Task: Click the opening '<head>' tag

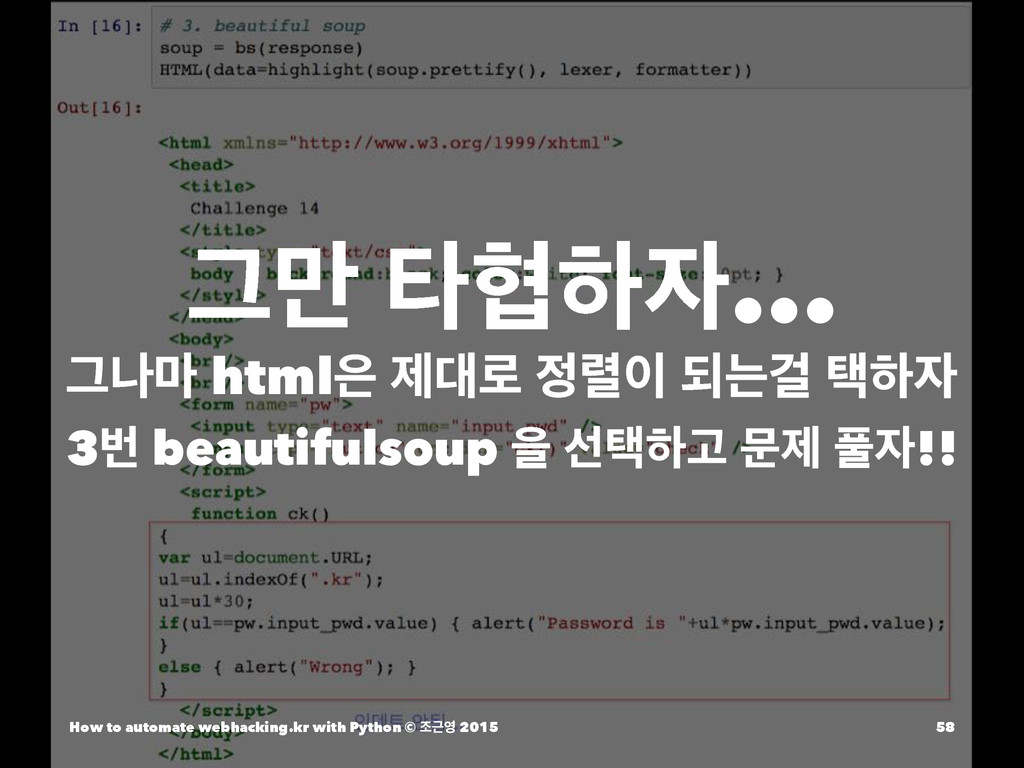Action: (x=201, y=165)
